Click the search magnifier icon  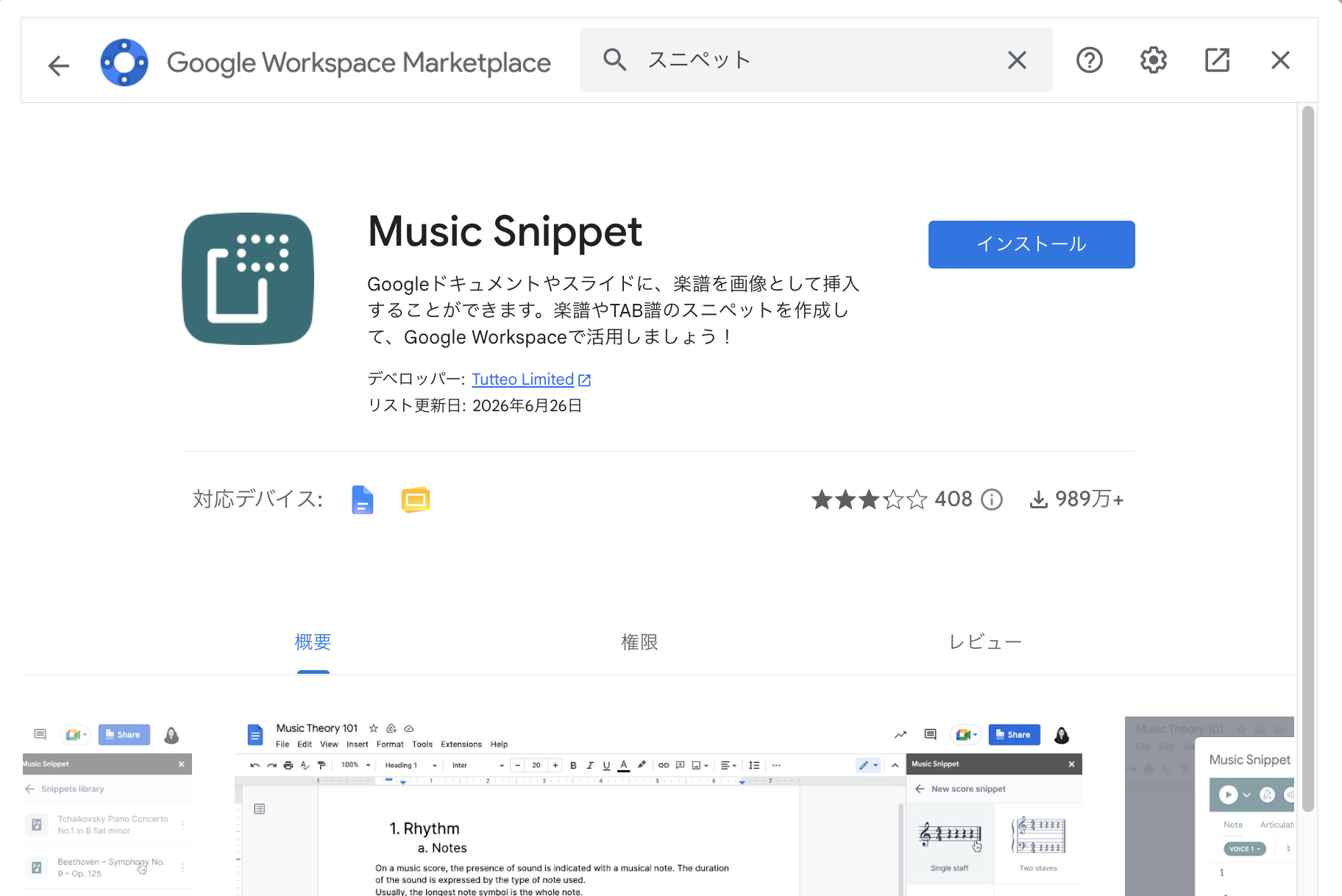coord(615,60)
